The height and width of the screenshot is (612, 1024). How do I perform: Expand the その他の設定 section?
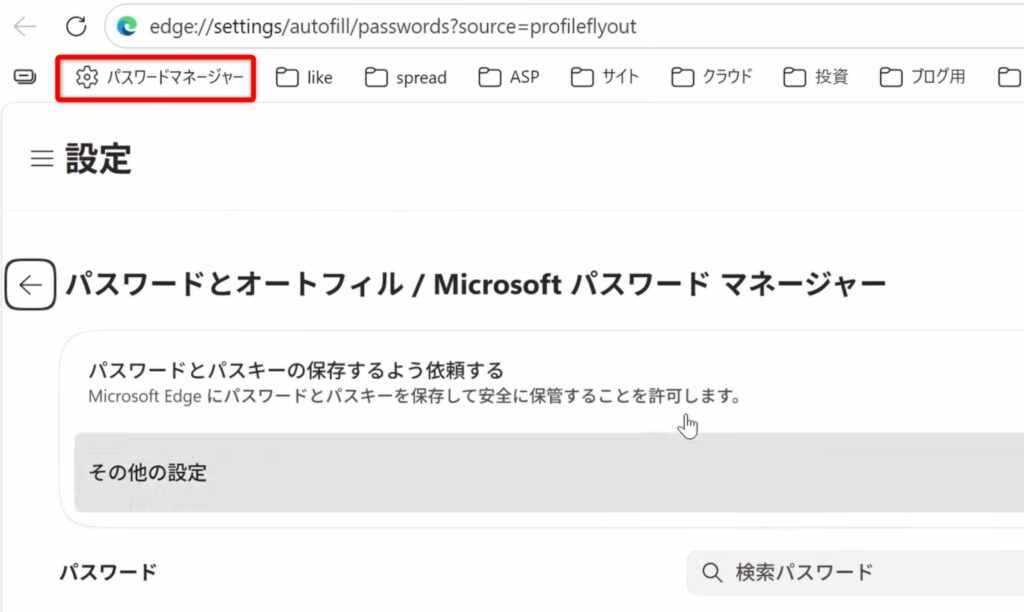pyautogui.click(x=549, y=472)
